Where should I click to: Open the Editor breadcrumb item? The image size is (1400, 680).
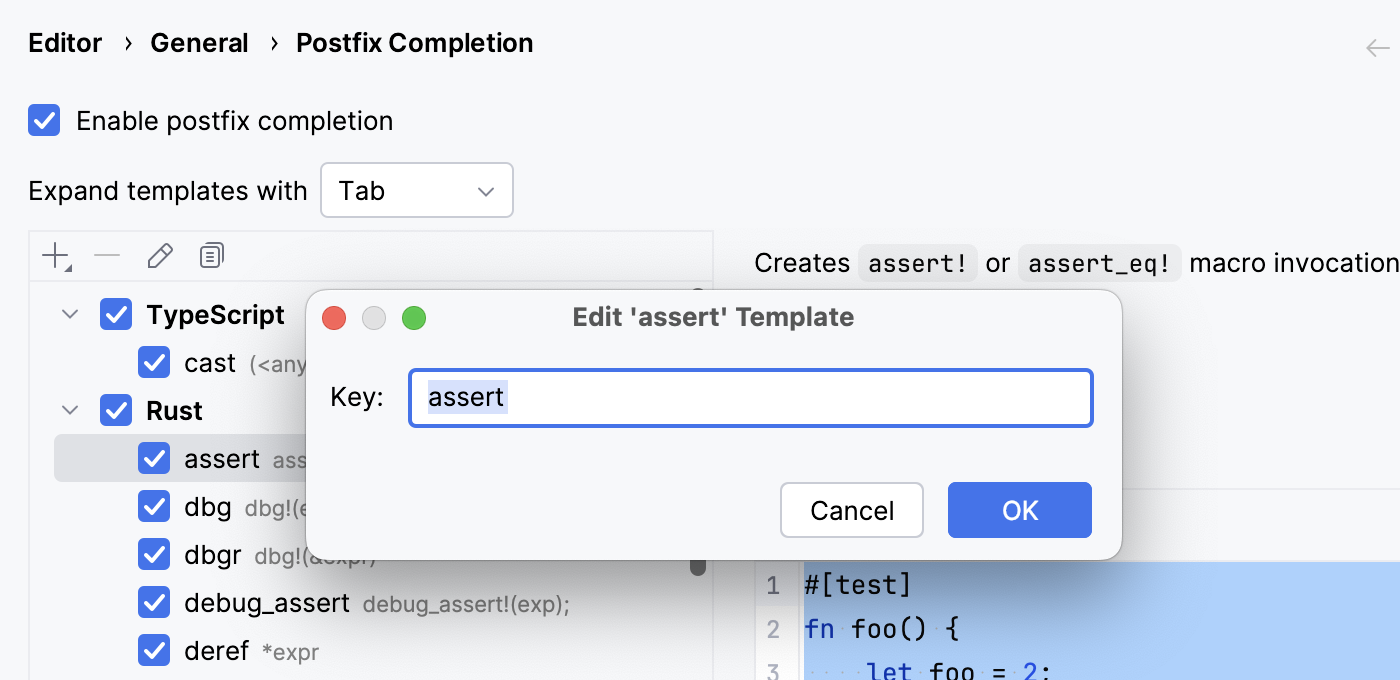pos(64,43)
